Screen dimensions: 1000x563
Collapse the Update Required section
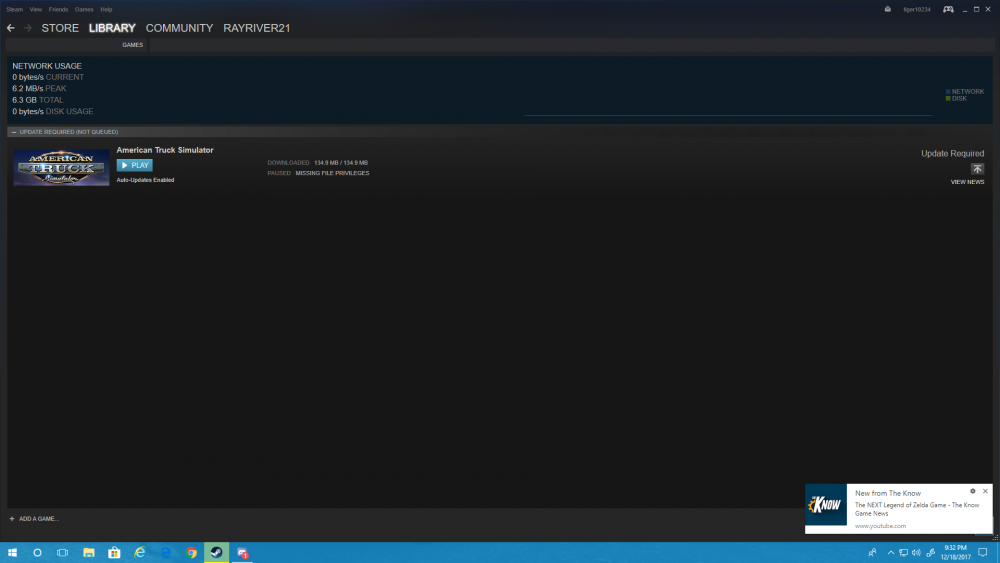tap(13, 132)
